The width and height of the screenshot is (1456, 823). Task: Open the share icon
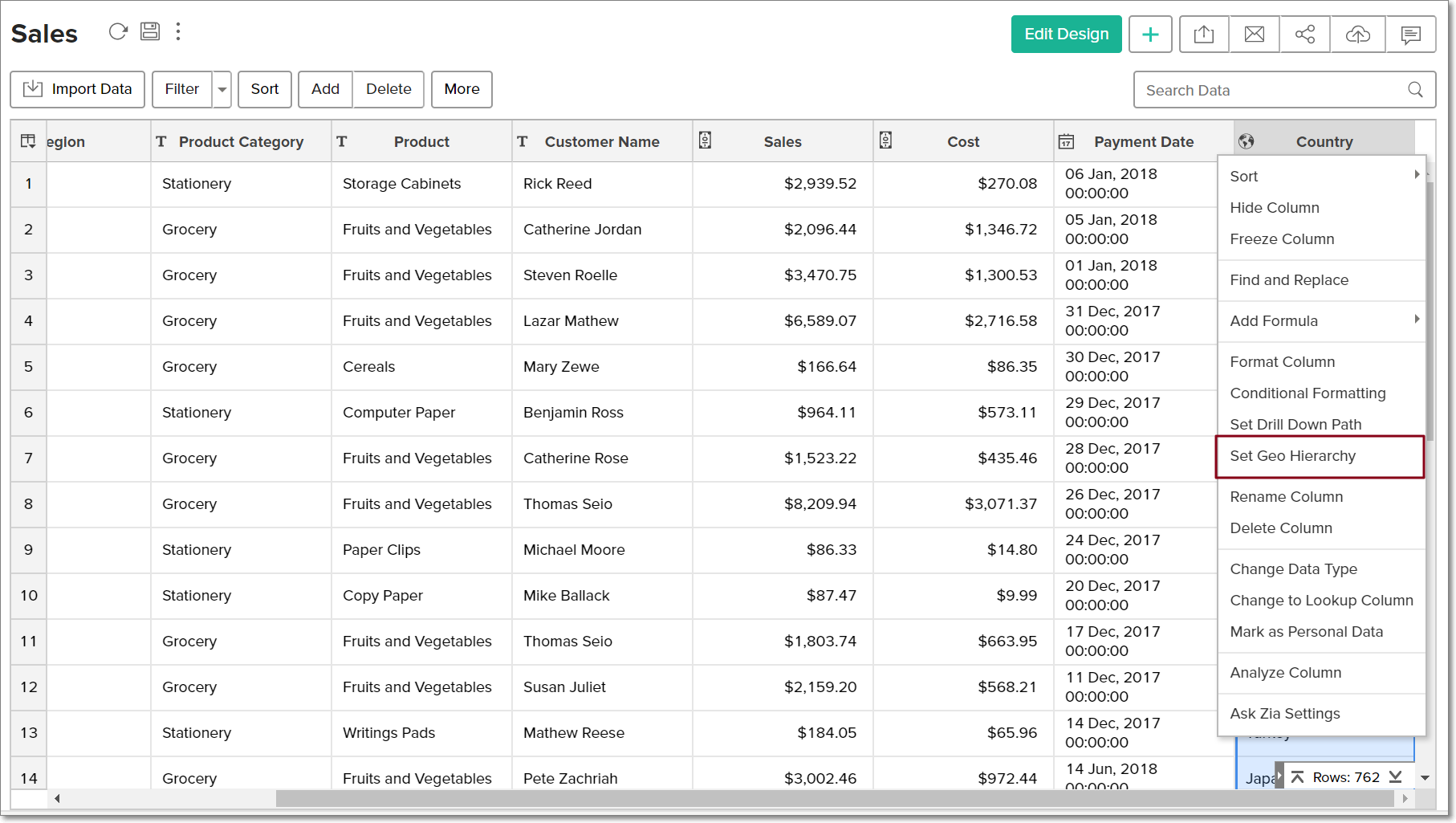tap(1305, 35)
